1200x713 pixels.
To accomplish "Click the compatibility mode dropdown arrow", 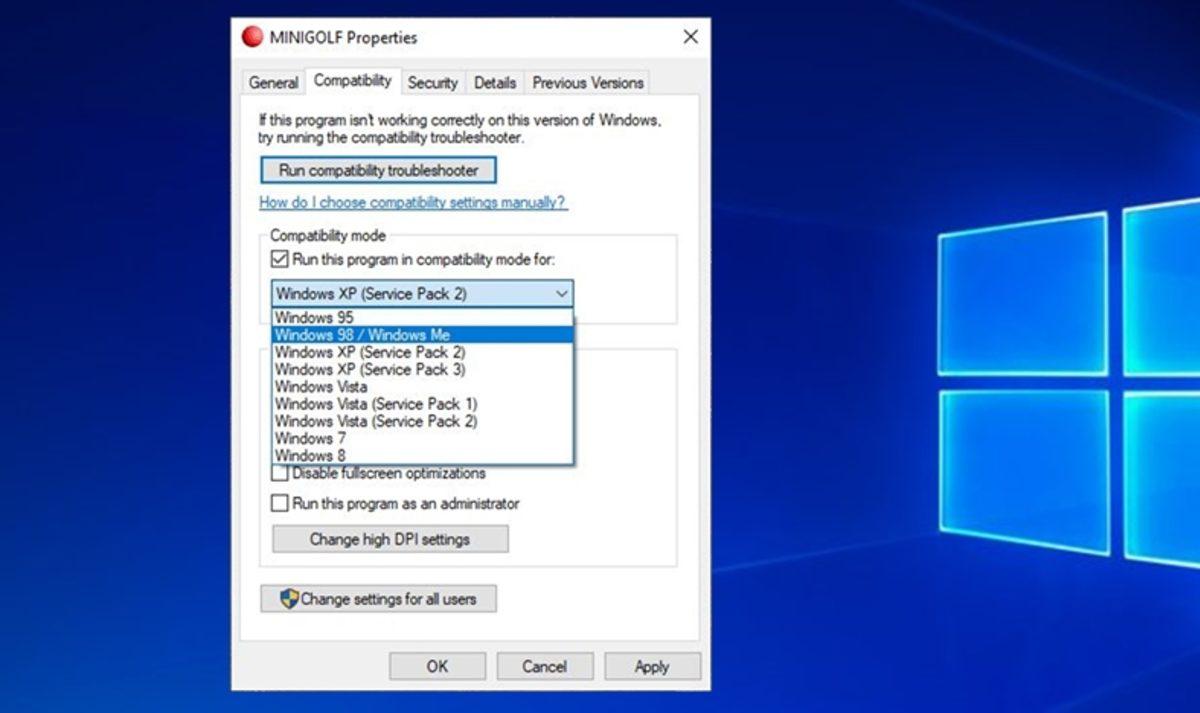I will click(x=562, y=293).
